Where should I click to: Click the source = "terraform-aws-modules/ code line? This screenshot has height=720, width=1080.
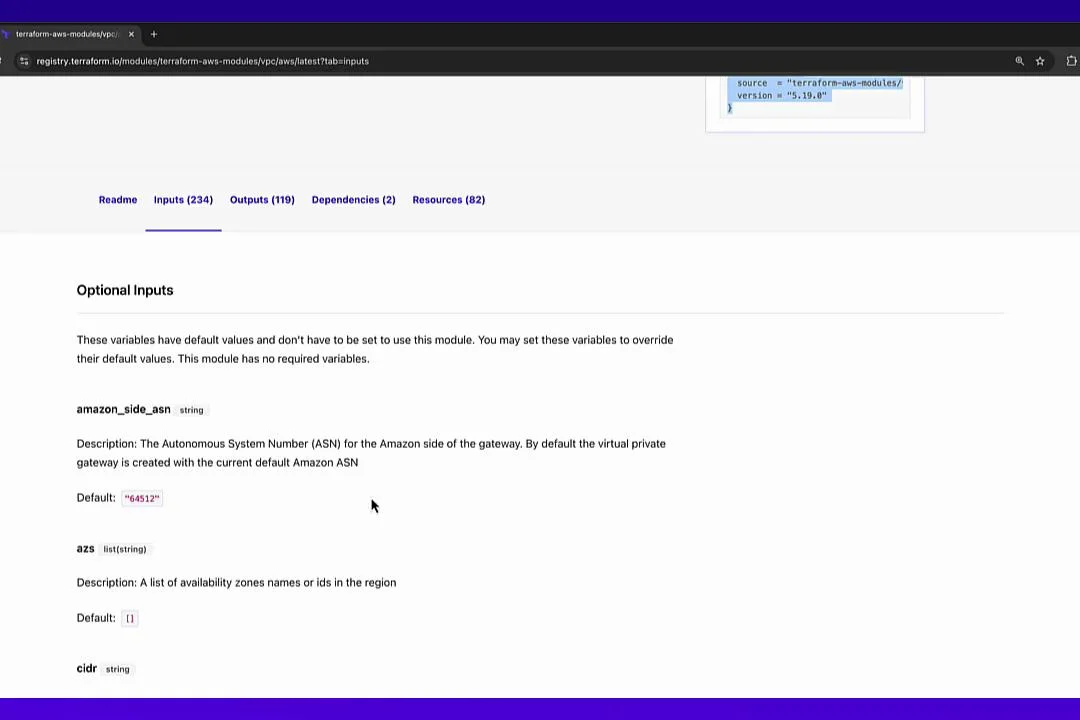819,83
